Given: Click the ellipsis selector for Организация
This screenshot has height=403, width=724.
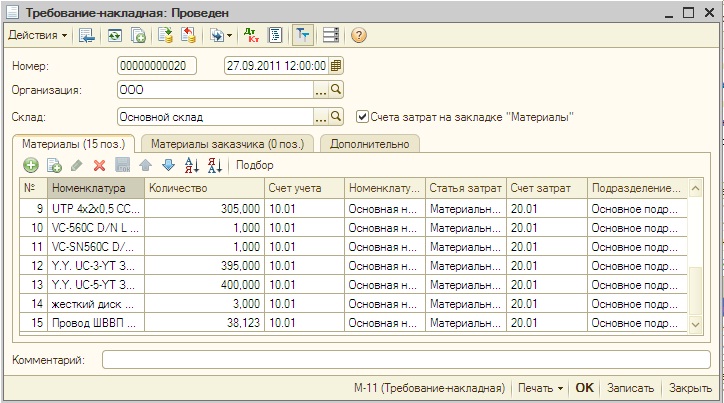Looking at the screenshot, I should click(321, 91).
